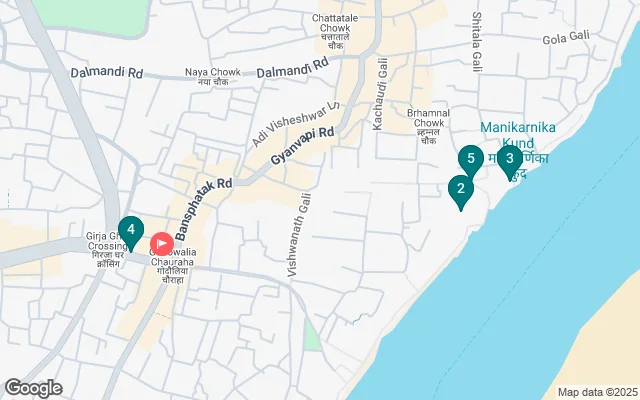Click the Bansphatak Rd street label
The height and width of the screenshot is (400, 640).
tap(203, 209)
